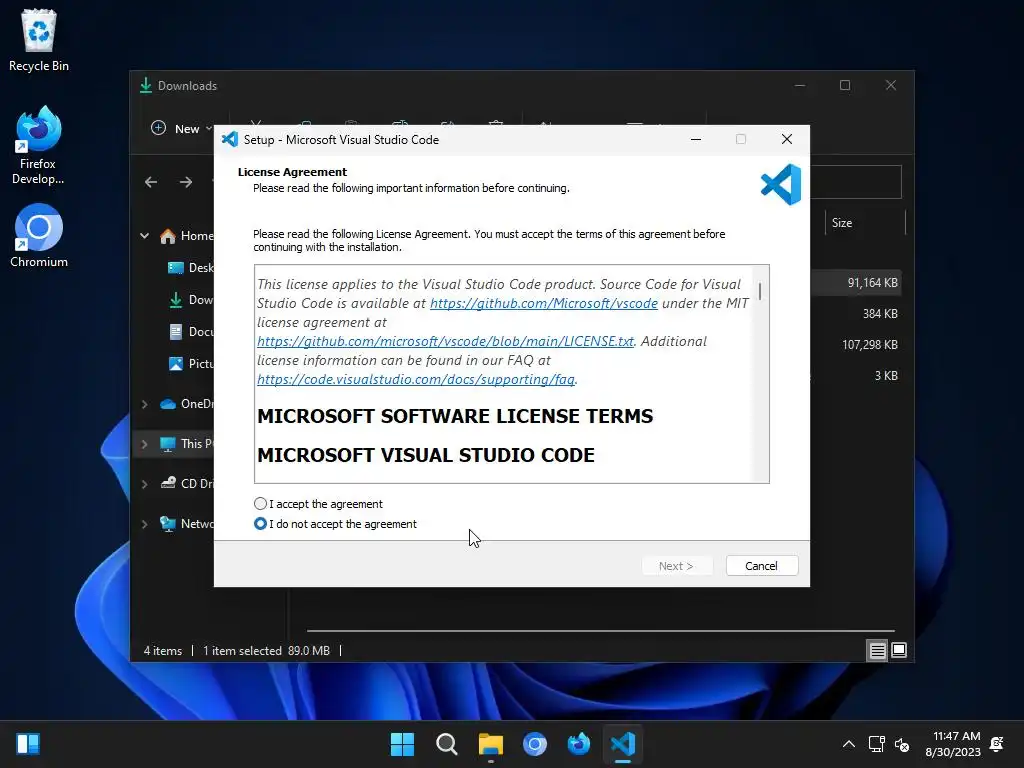Image resolution: width=1024 pixels, height=768 pixels.
Task: Collapse the Home tree node chevron
Action: tap(144, 236)
